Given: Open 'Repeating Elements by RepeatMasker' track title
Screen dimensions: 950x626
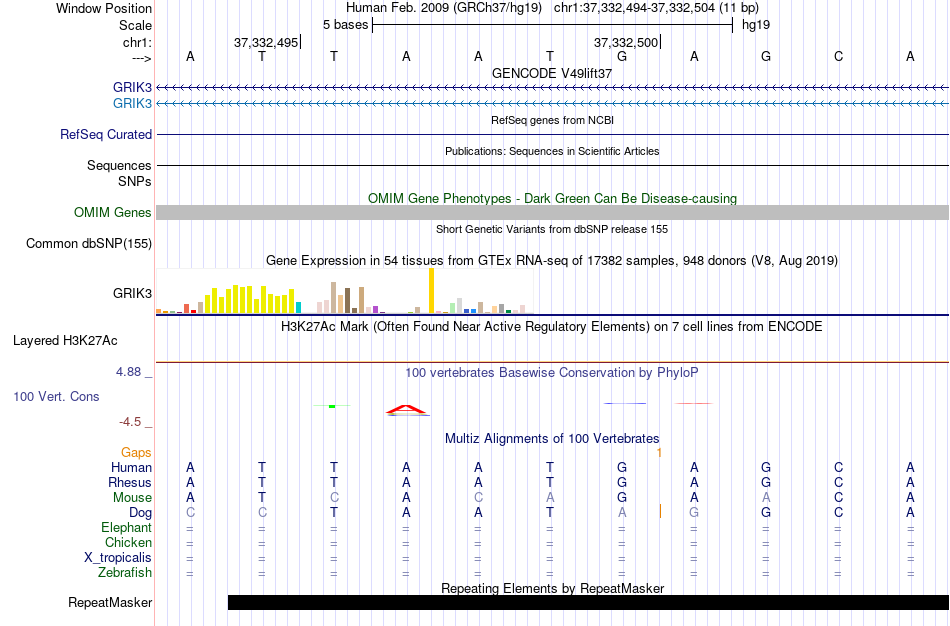Looking at the screenshot, I should coord(552,588).
